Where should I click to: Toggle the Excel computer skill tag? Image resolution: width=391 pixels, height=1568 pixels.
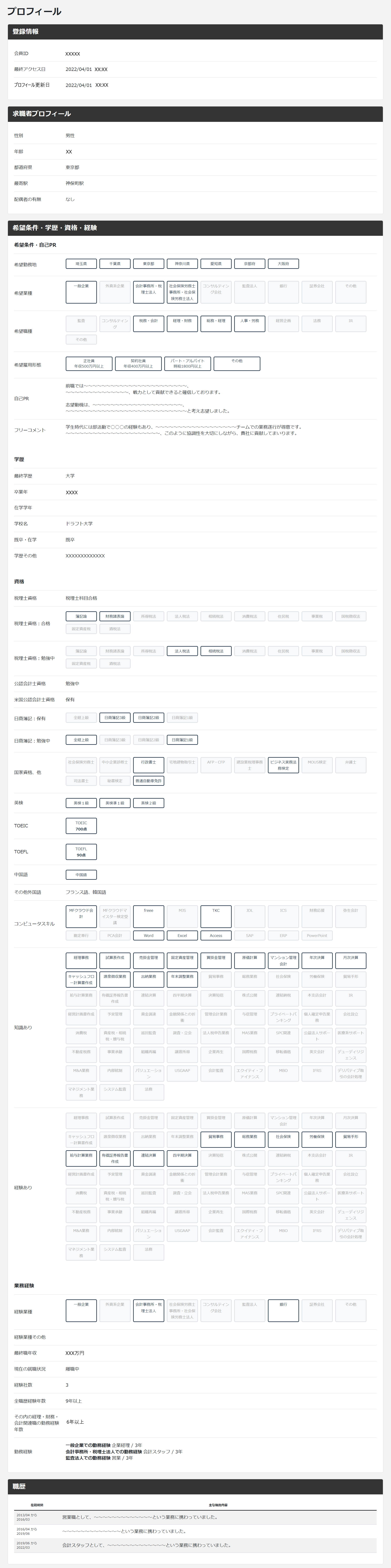(x=182, y=935)
